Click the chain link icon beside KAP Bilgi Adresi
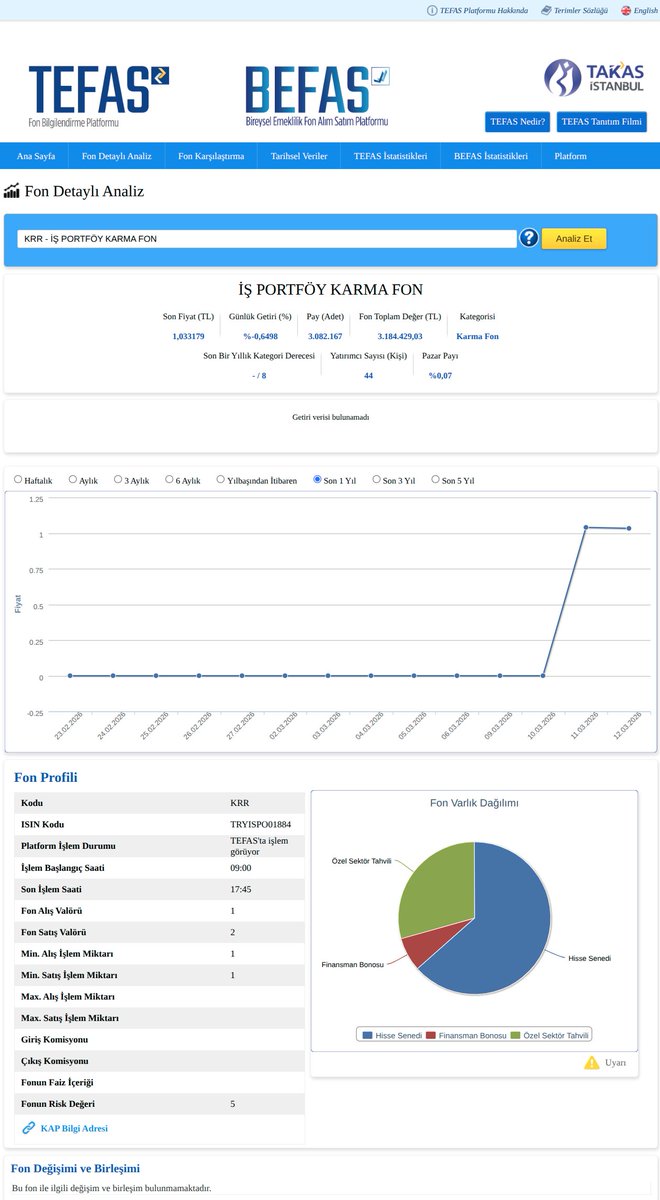Viewport: 660px width, 1200px height. click(x=28, y=1128)
